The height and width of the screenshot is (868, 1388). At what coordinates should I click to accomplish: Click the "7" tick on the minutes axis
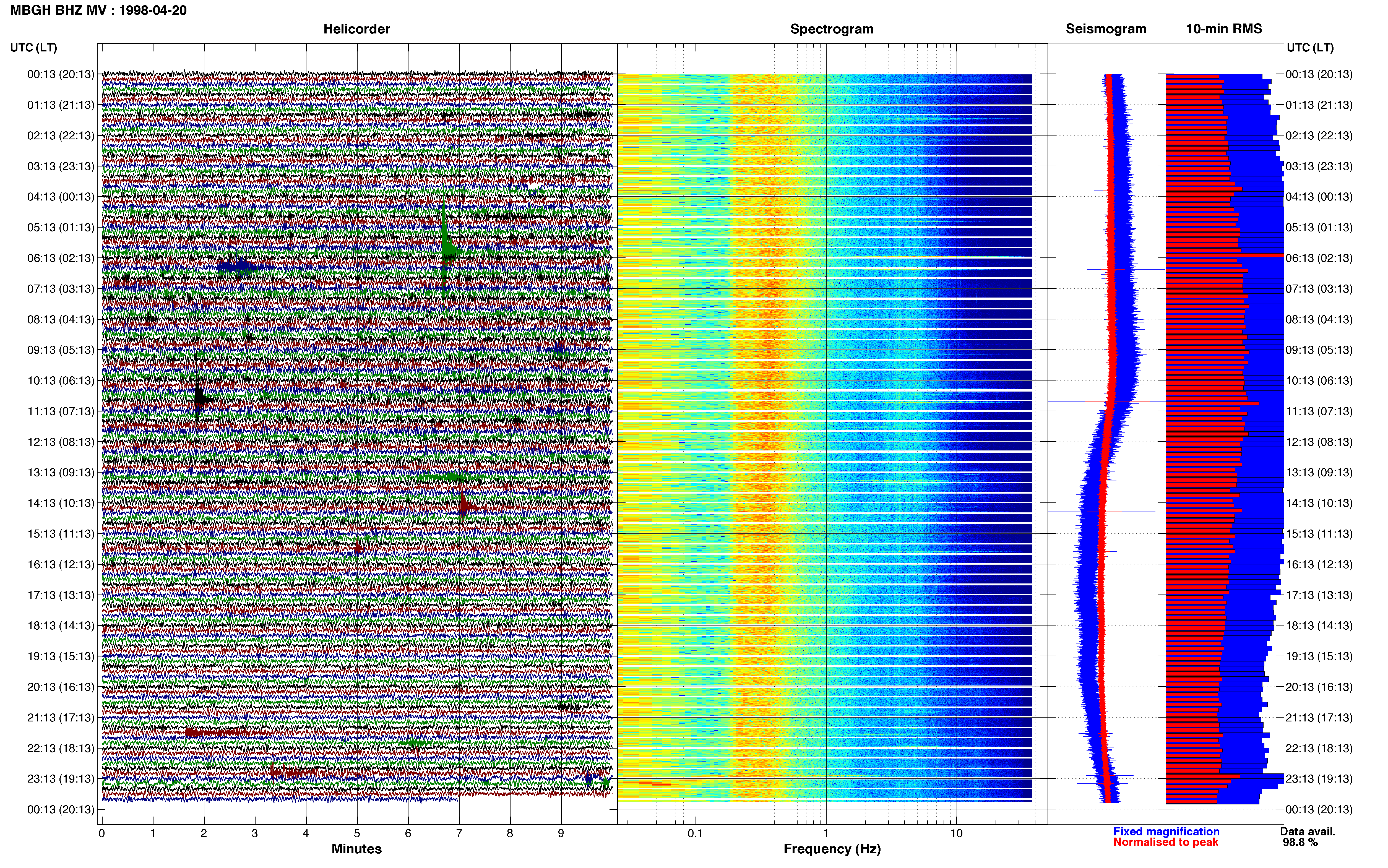[x=459, y=833]
